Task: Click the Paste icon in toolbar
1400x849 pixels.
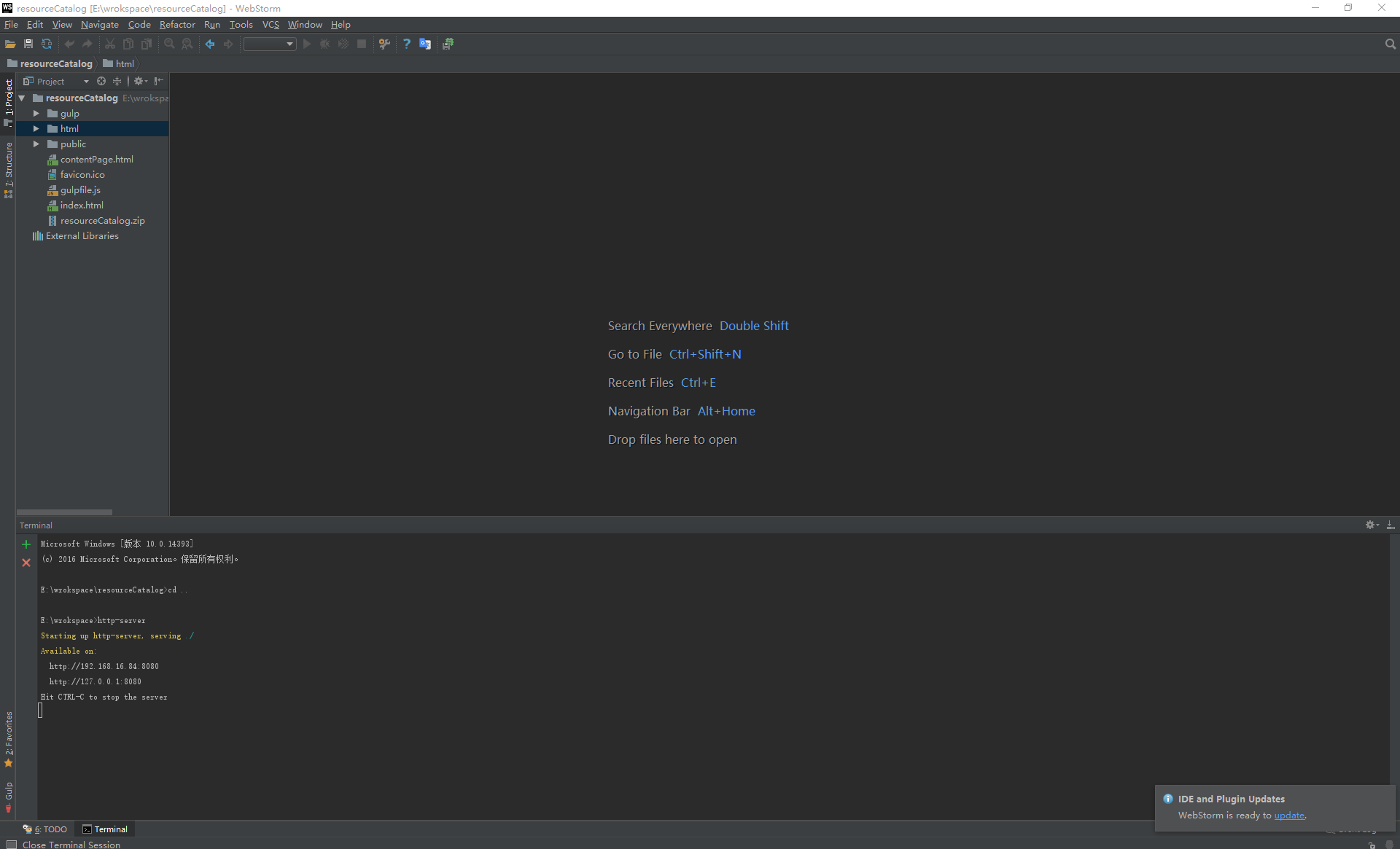Action: [147, 44]
